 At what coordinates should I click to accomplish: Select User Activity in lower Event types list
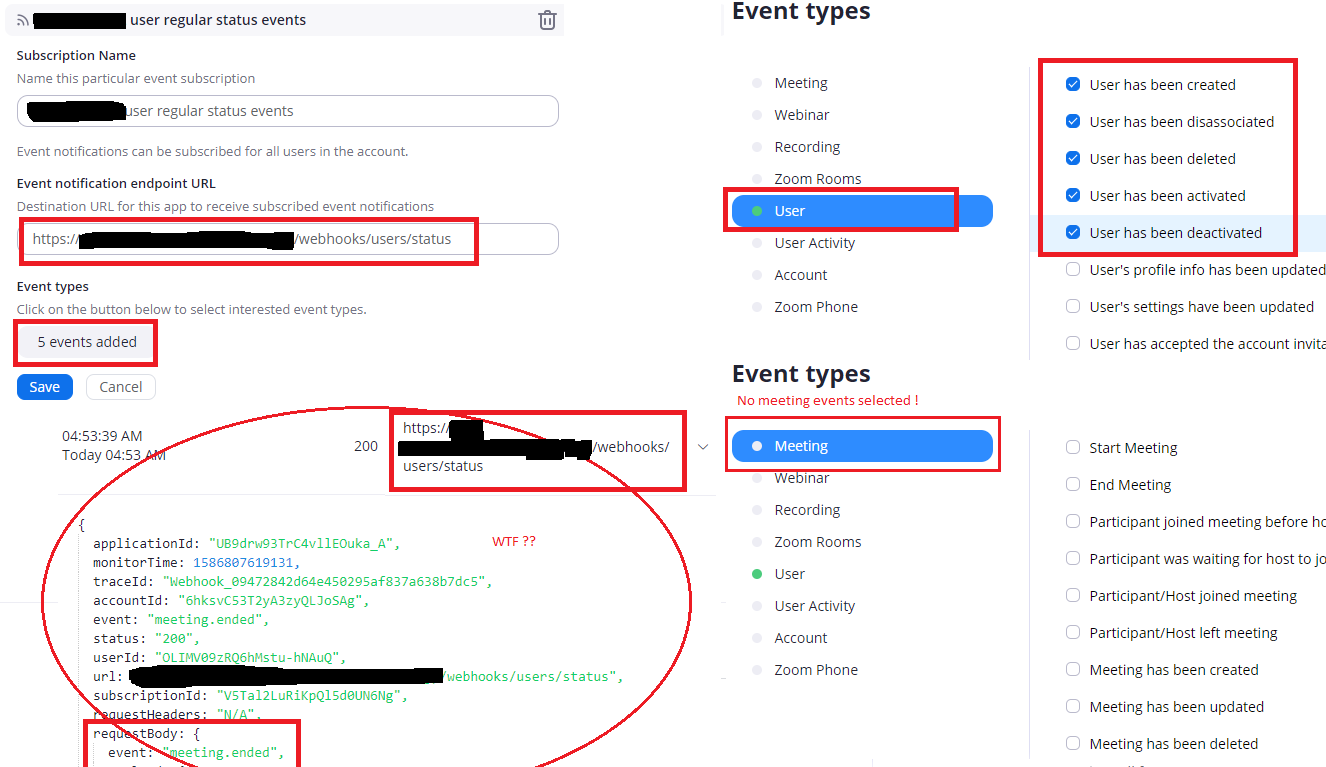(815, 606)
